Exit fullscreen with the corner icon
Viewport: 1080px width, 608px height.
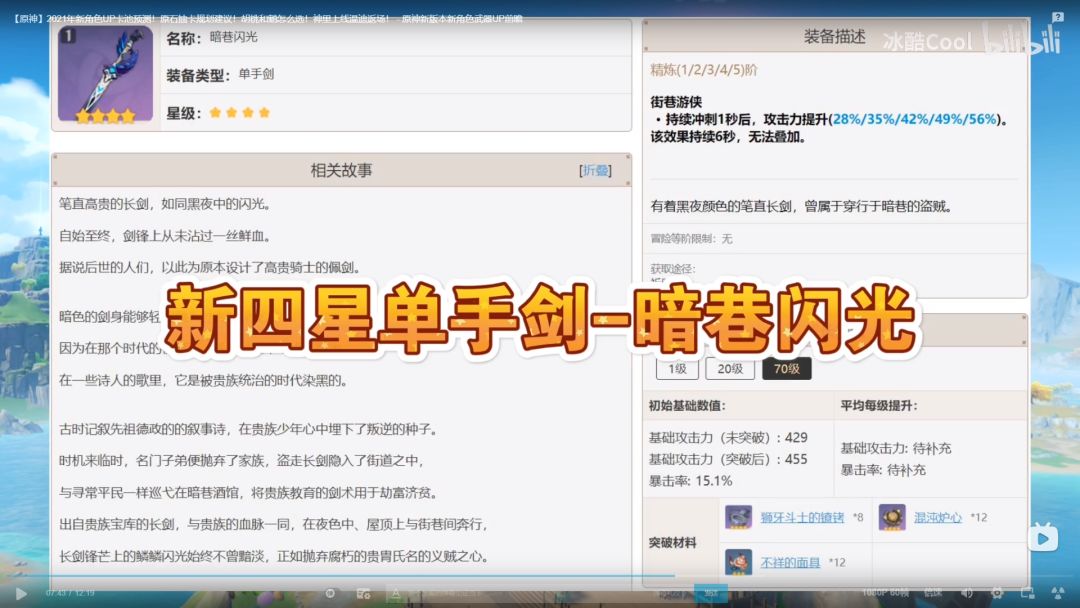pos(1058,593)
